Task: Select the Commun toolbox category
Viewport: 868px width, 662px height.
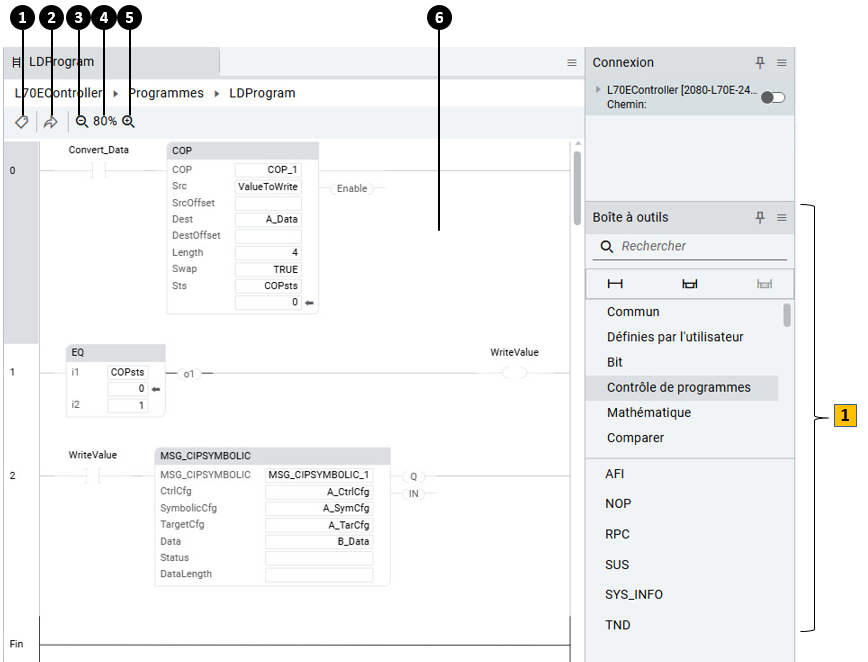Action: pos(633,312)
